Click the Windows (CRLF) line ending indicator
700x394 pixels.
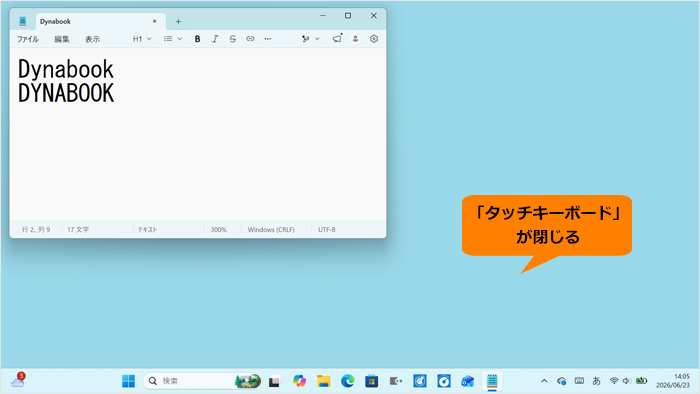coord(271,229)
